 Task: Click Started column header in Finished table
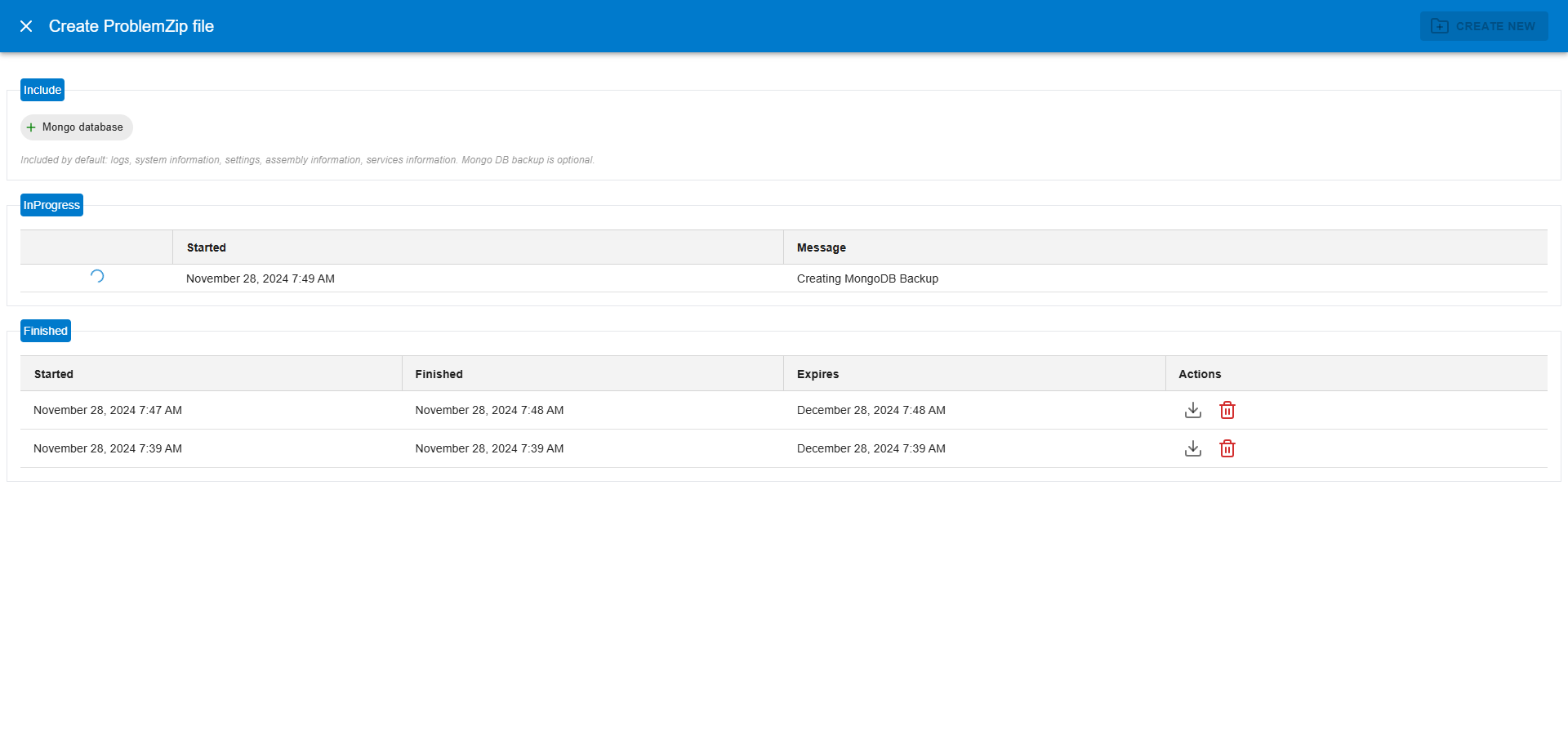click(x=54, y=374)
